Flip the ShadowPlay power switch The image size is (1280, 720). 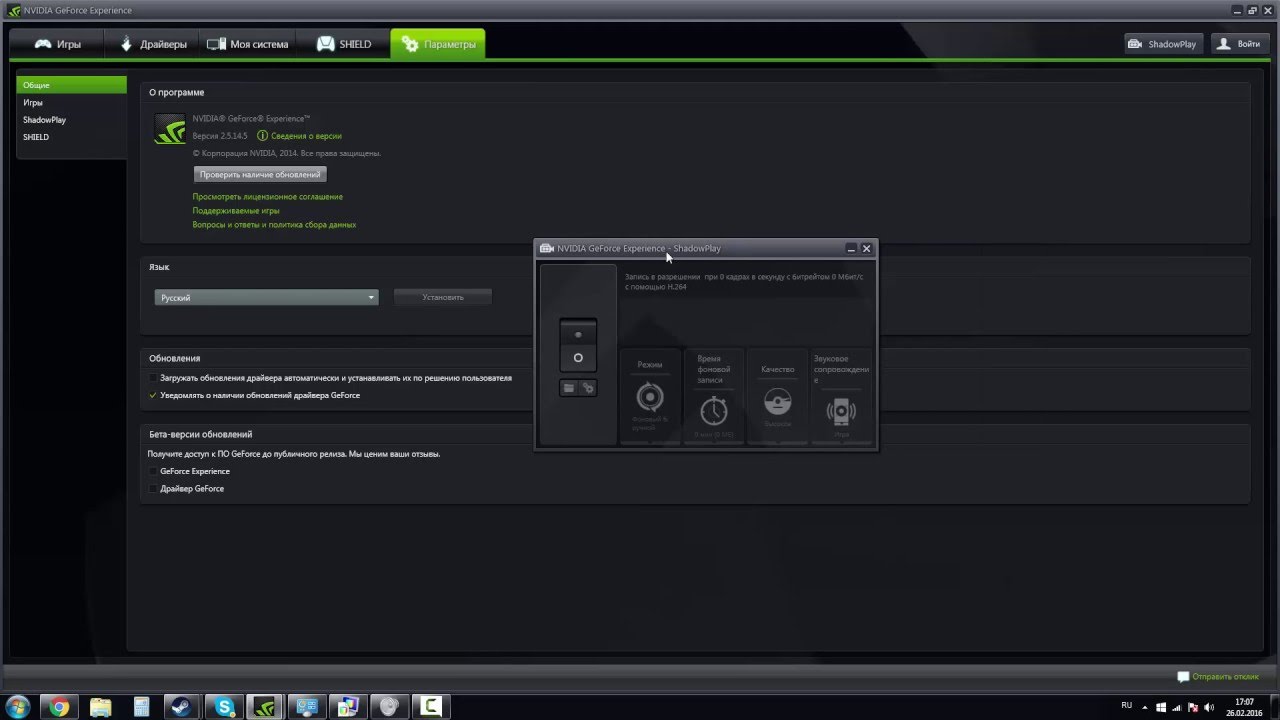[578, 346]
